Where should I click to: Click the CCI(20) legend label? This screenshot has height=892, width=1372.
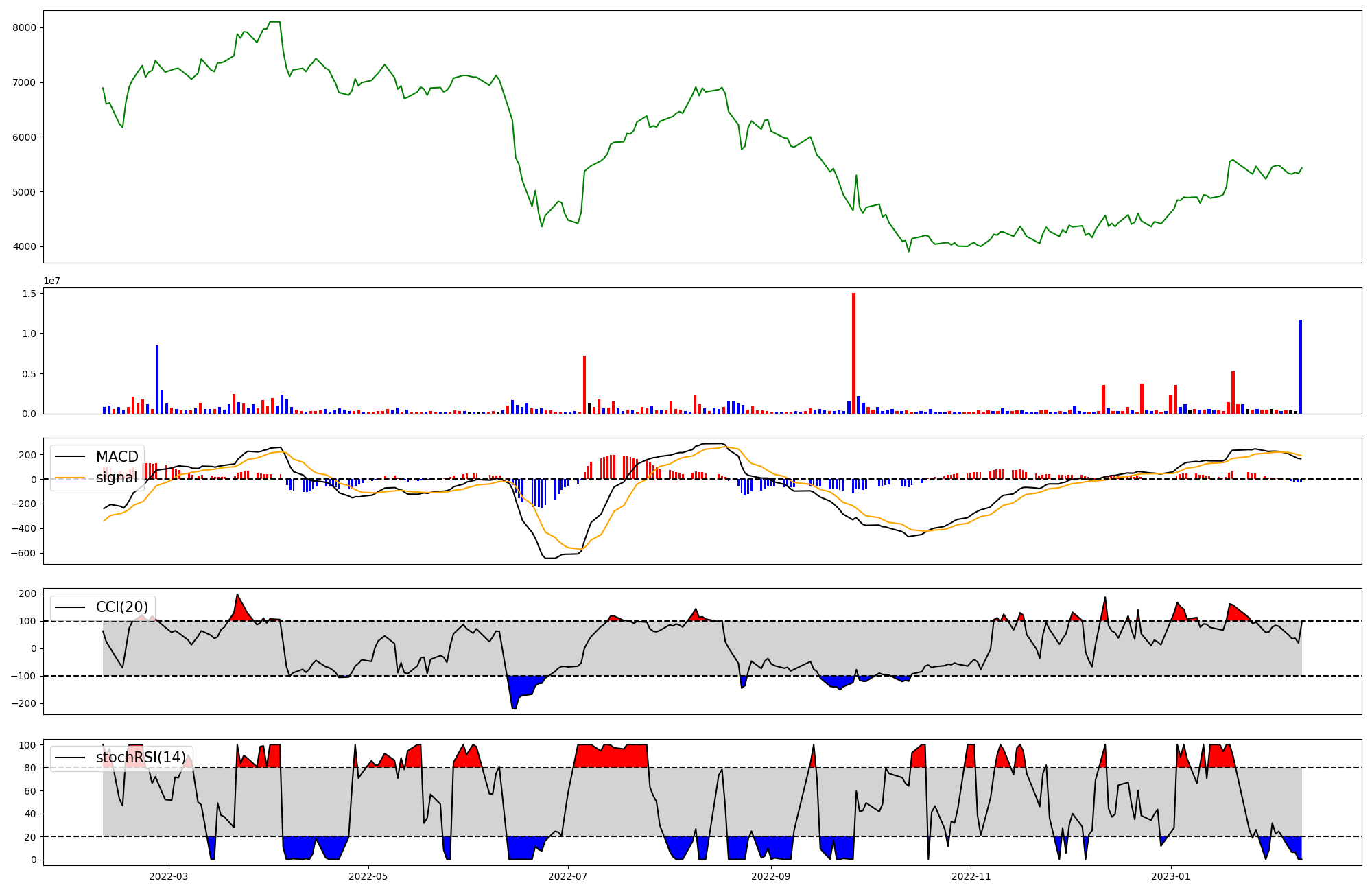123,607
